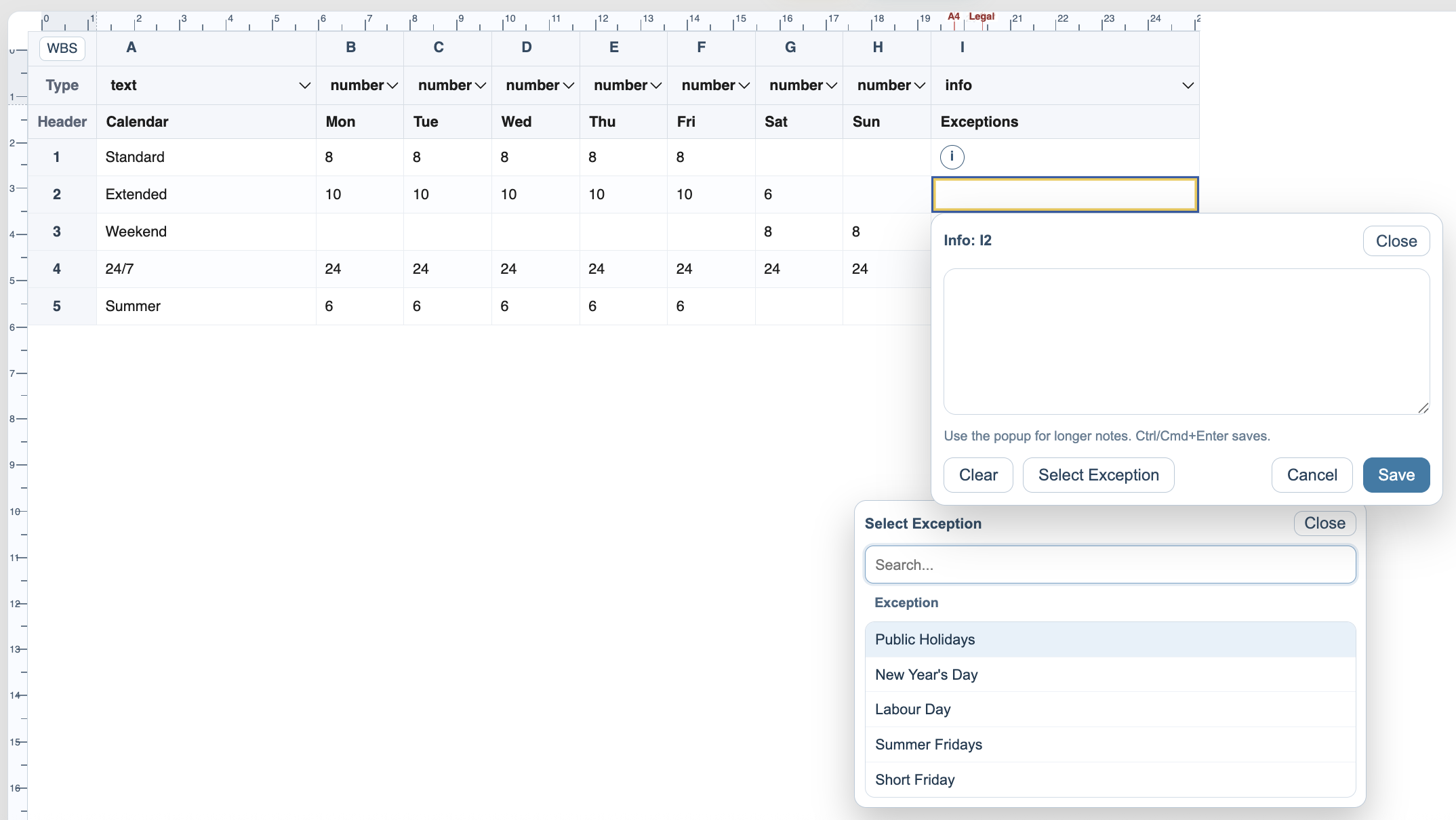1456x820 pixels.
Task: Click the WBS button
Action: (x=62, y=48)
